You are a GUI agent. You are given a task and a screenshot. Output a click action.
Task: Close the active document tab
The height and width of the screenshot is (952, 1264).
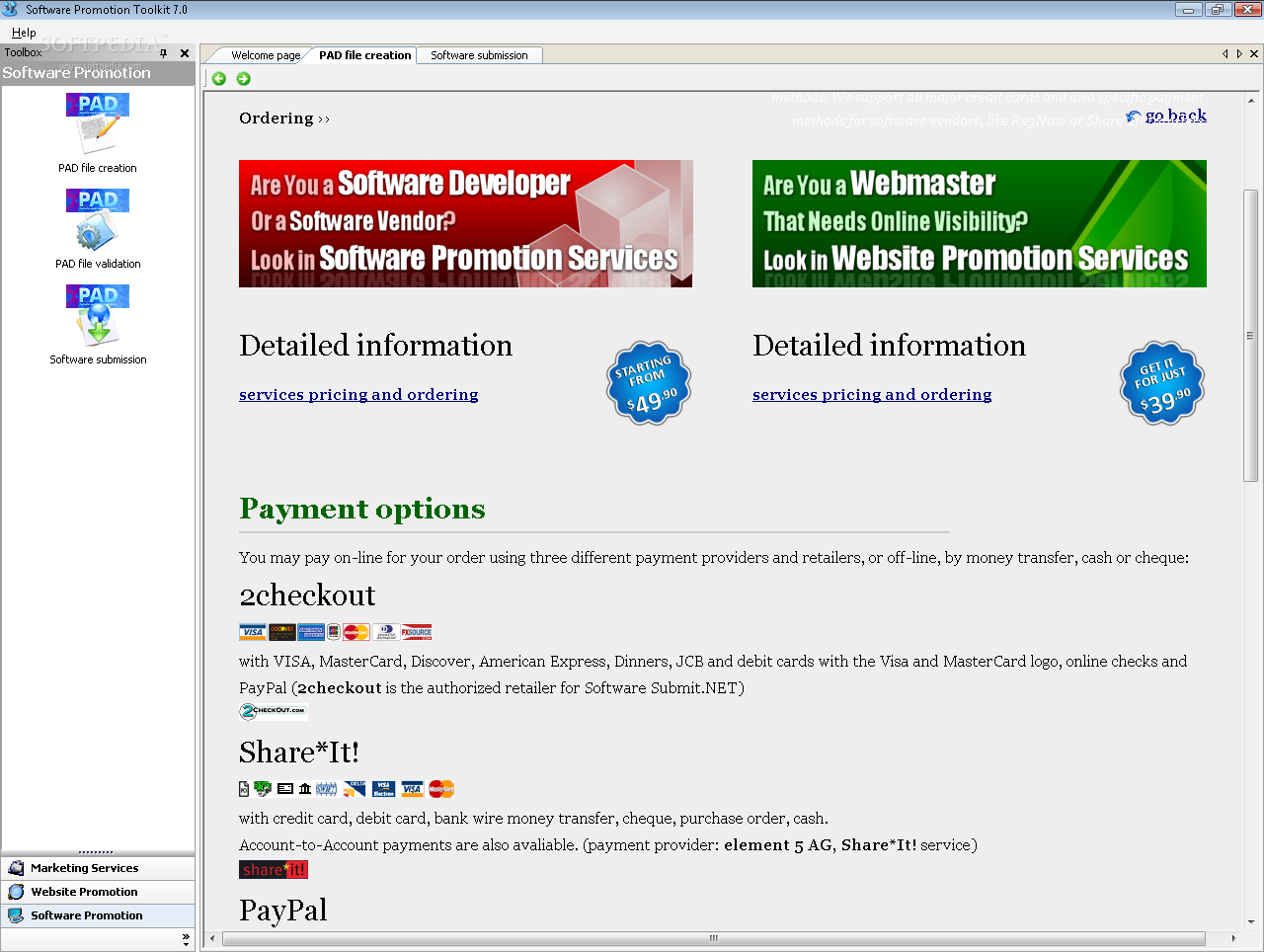tap(1254, 54)
